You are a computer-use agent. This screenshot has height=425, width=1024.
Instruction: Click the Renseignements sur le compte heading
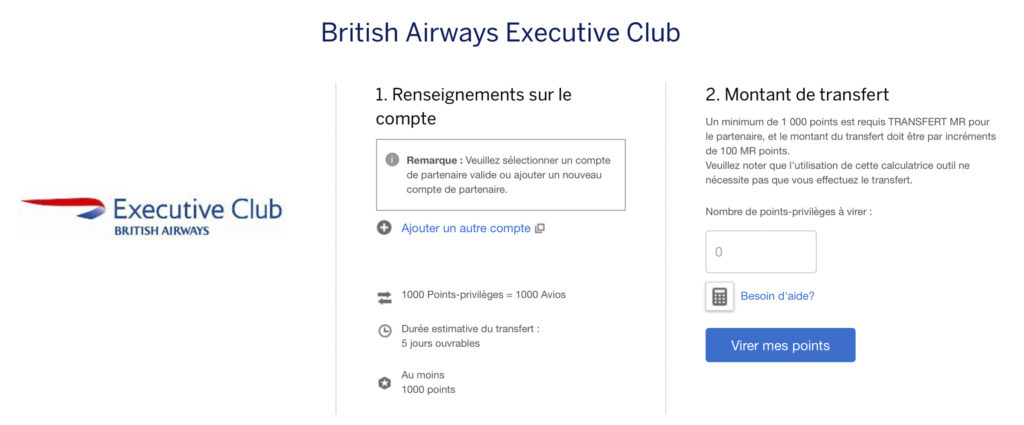tap(473, 106)
